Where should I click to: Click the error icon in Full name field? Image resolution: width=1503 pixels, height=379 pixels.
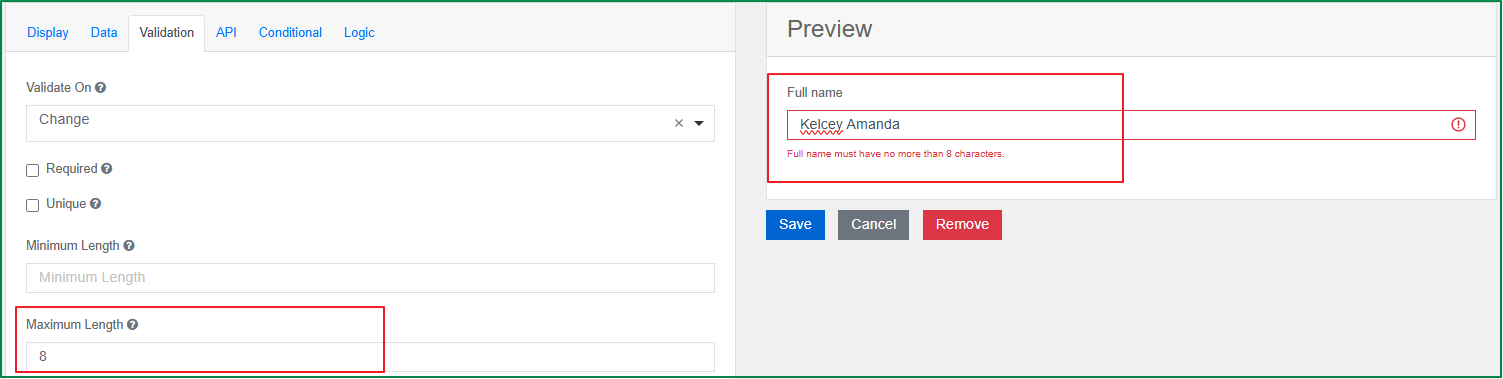point(1458,125)
